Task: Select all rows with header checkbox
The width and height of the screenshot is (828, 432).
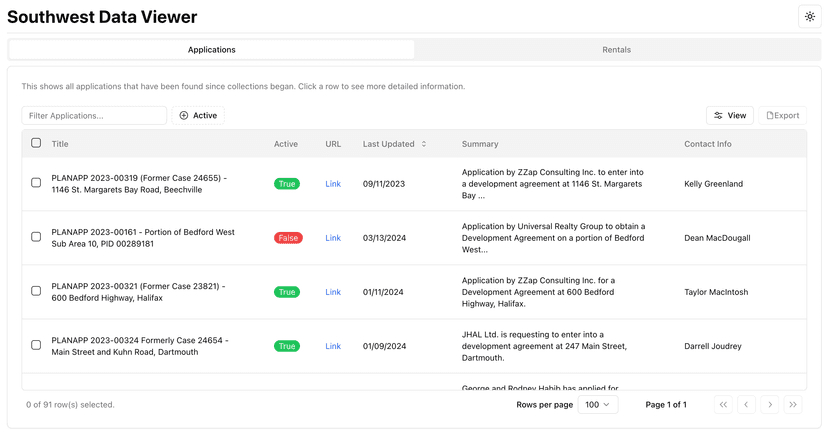Action: [x=36, y=143]
